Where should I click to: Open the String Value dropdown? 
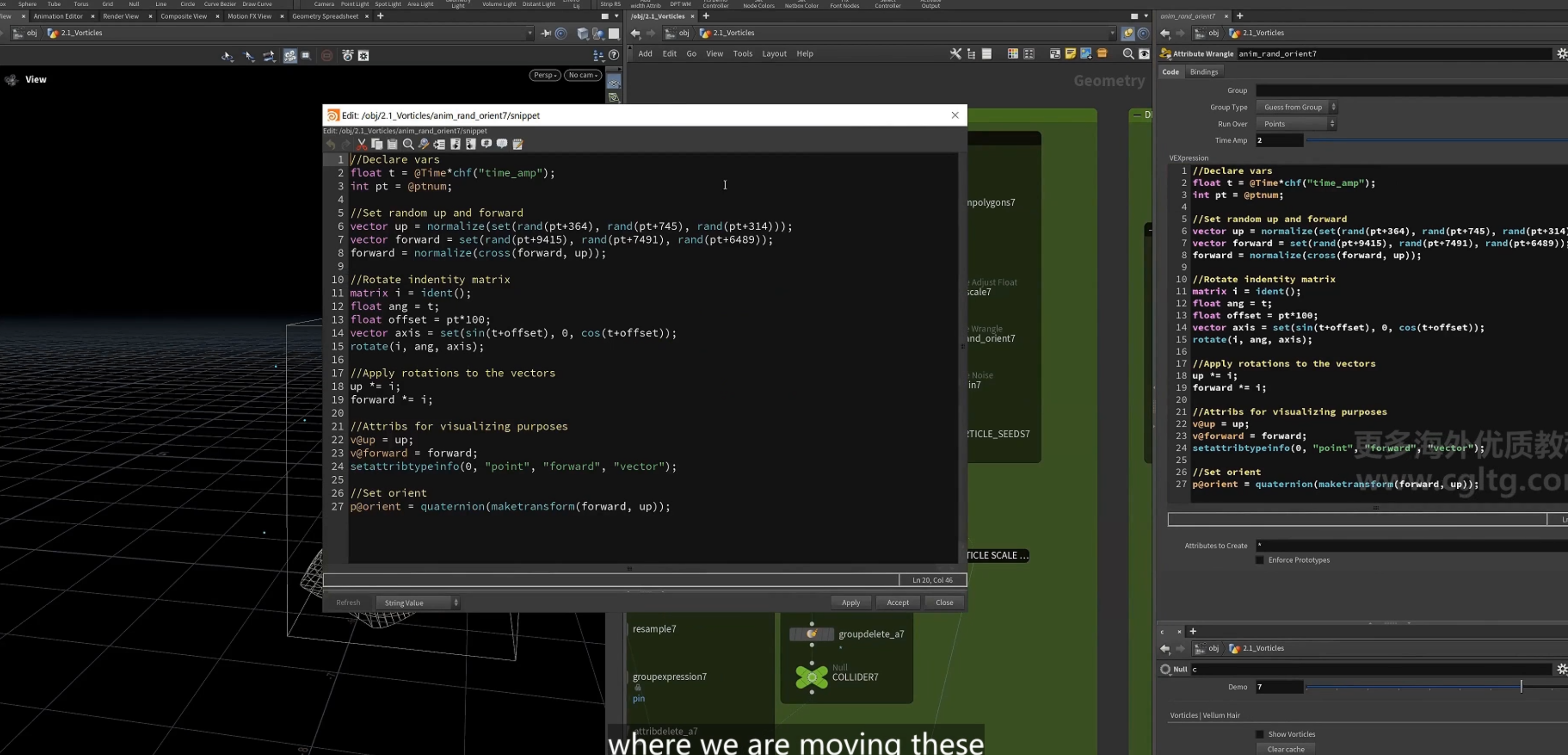point(418,602)
